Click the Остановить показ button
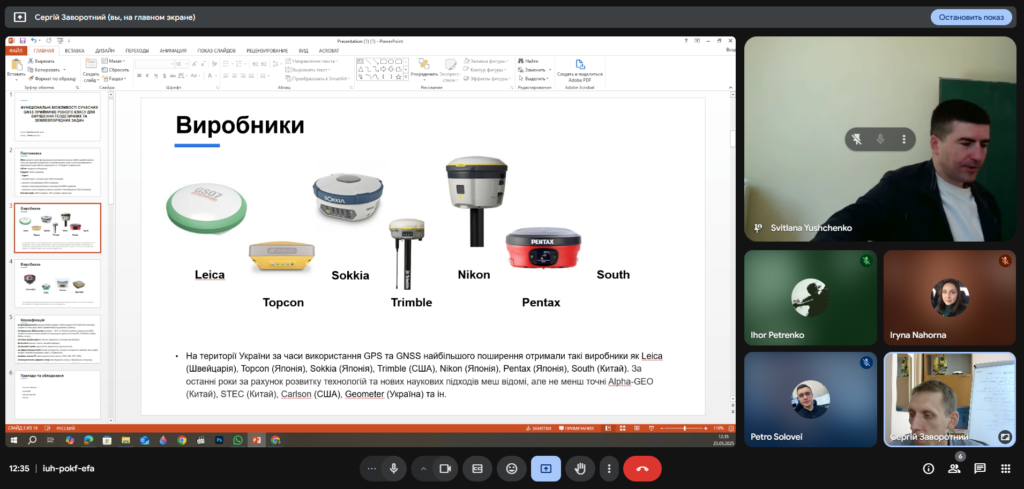 coord(971,18)
